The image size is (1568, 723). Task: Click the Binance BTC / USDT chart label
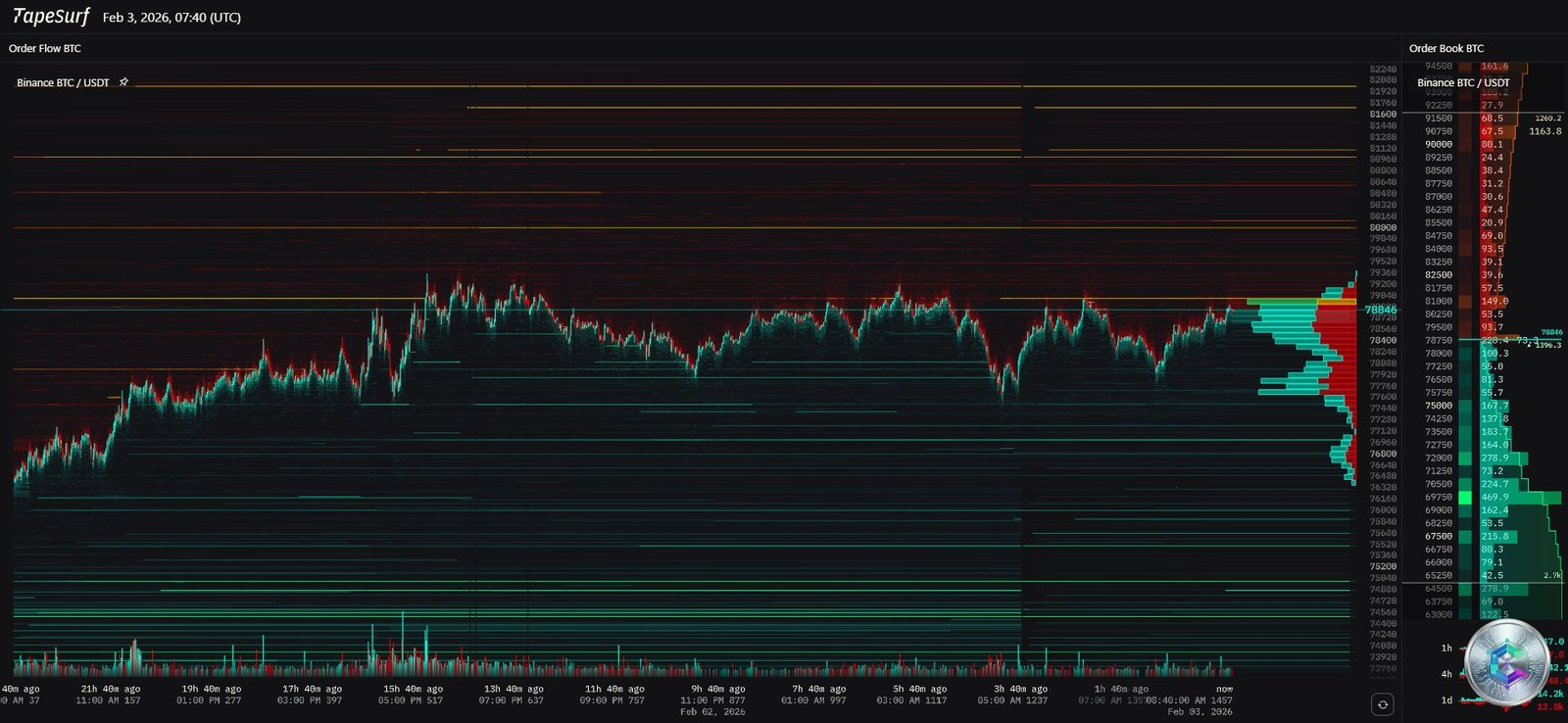(x=63, y=82)
